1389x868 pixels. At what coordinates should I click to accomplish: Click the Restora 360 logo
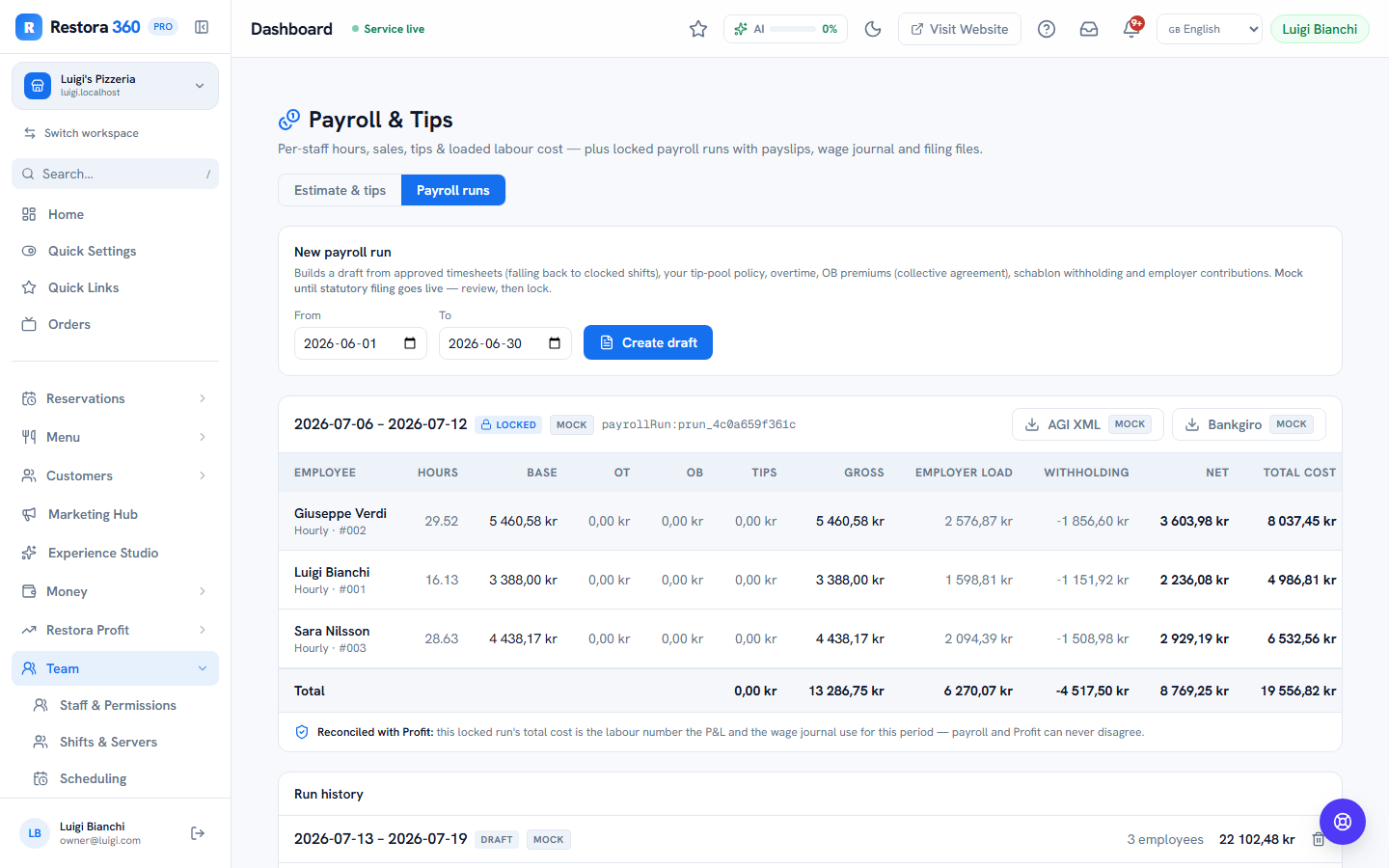79,27
